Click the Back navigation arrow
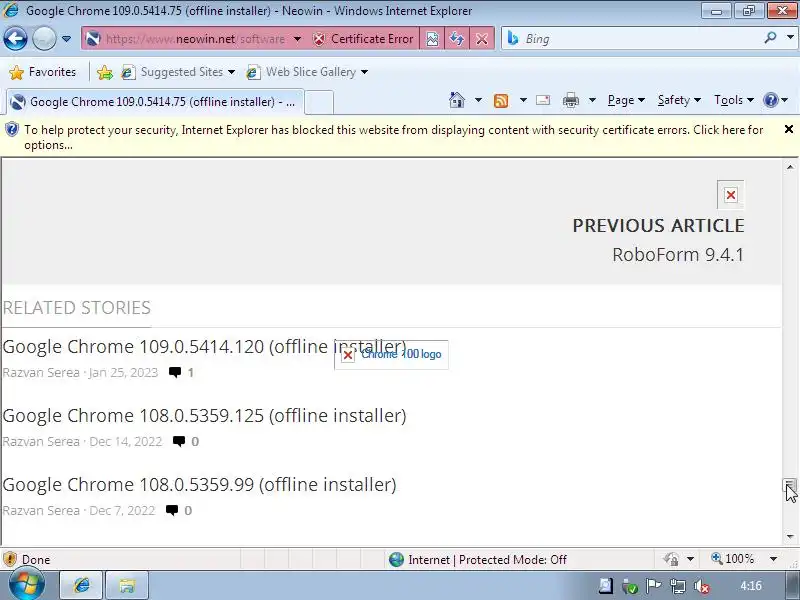 [x=15, y=38]
